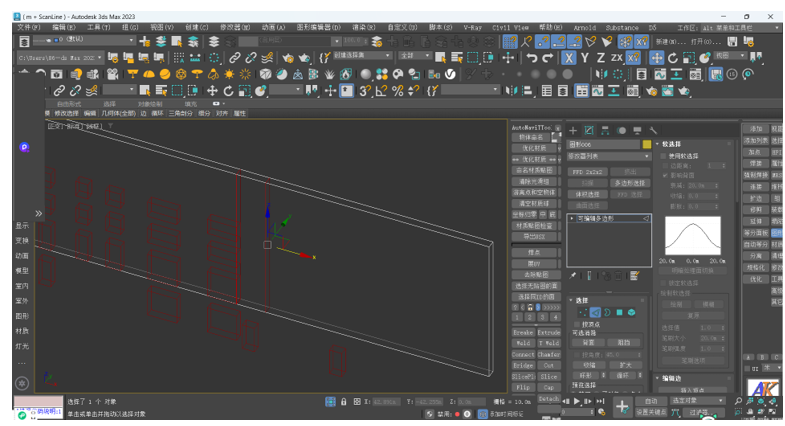Open the V-Ray menu
Screen dimensions: 785x426
(x=472, y=28)
